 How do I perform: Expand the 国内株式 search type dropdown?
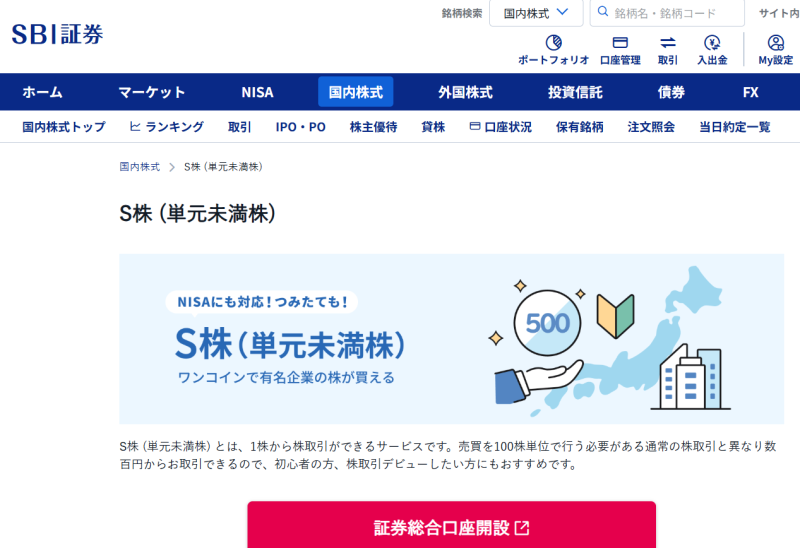tap(536, 13)
